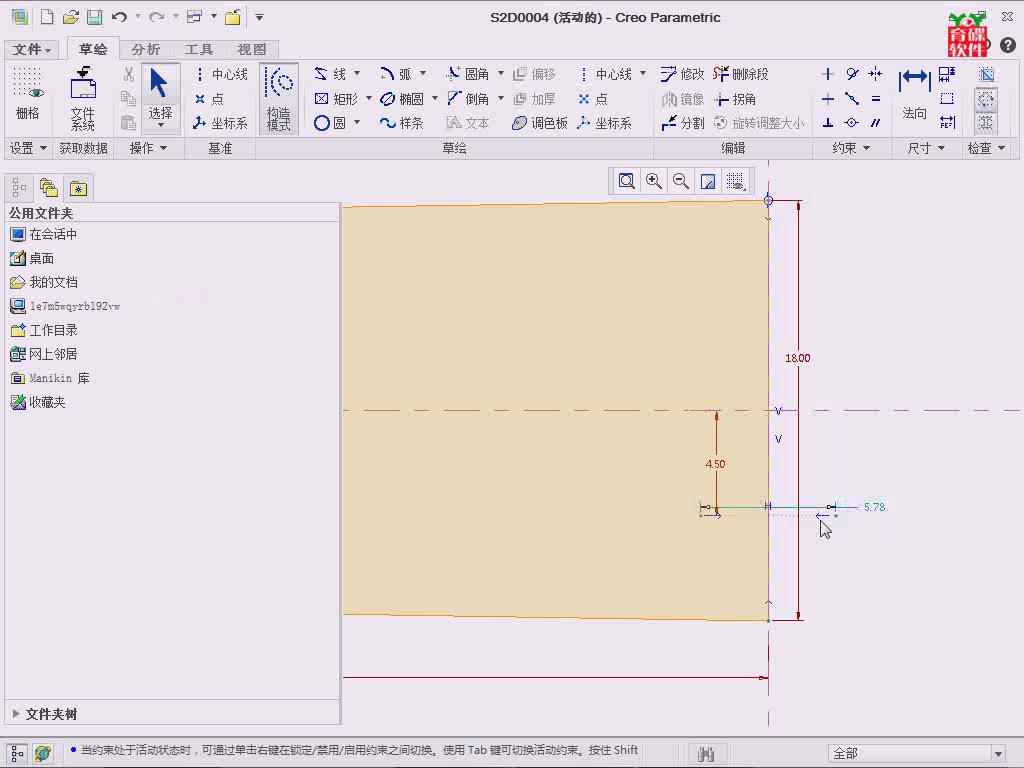The image size is (1024, 768).
Task: Open the Manikin 库 library folder
Action: point(50,378)
